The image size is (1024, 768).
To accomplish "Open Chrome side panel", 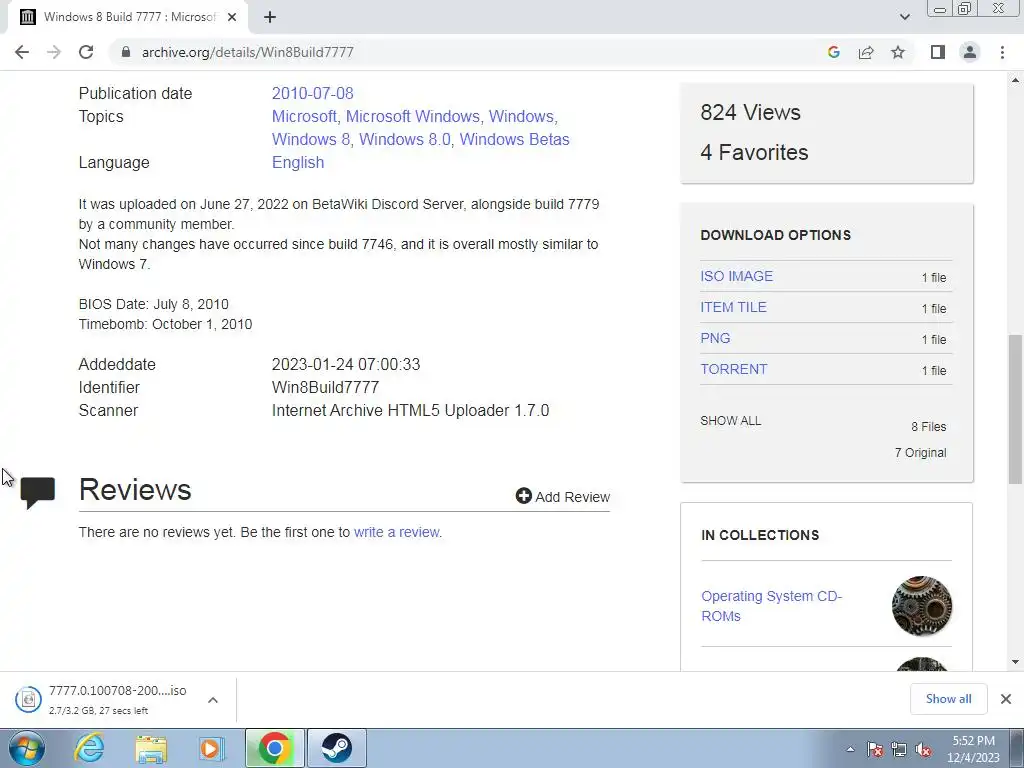I will (938, 52).
